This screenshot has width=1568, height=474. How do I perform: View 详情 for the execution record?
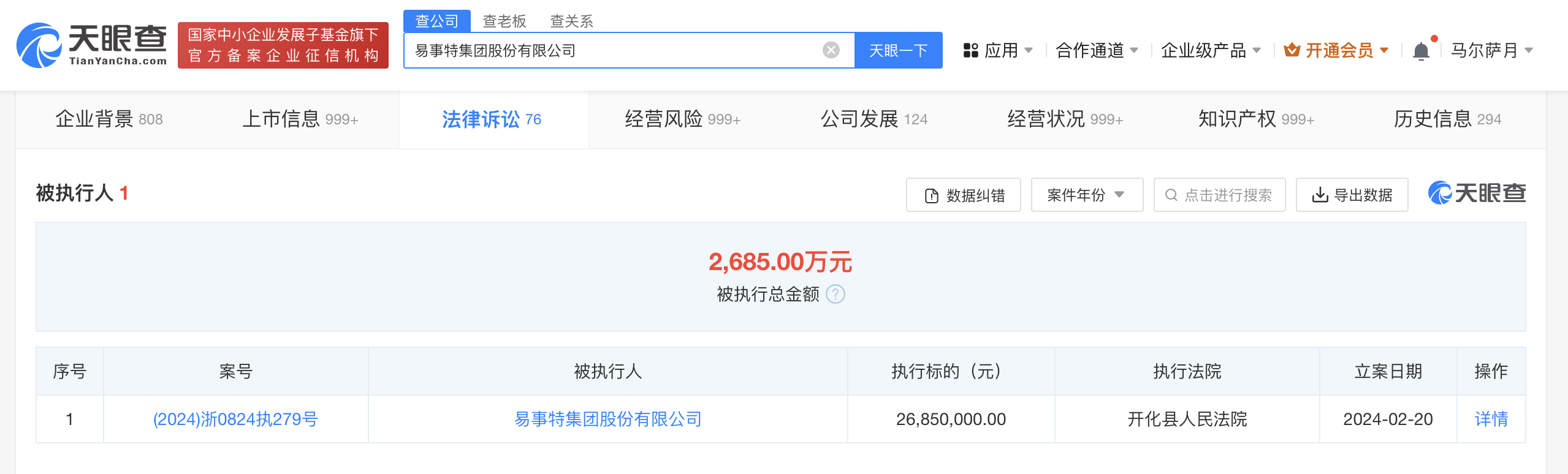(x=1491, y=419)
